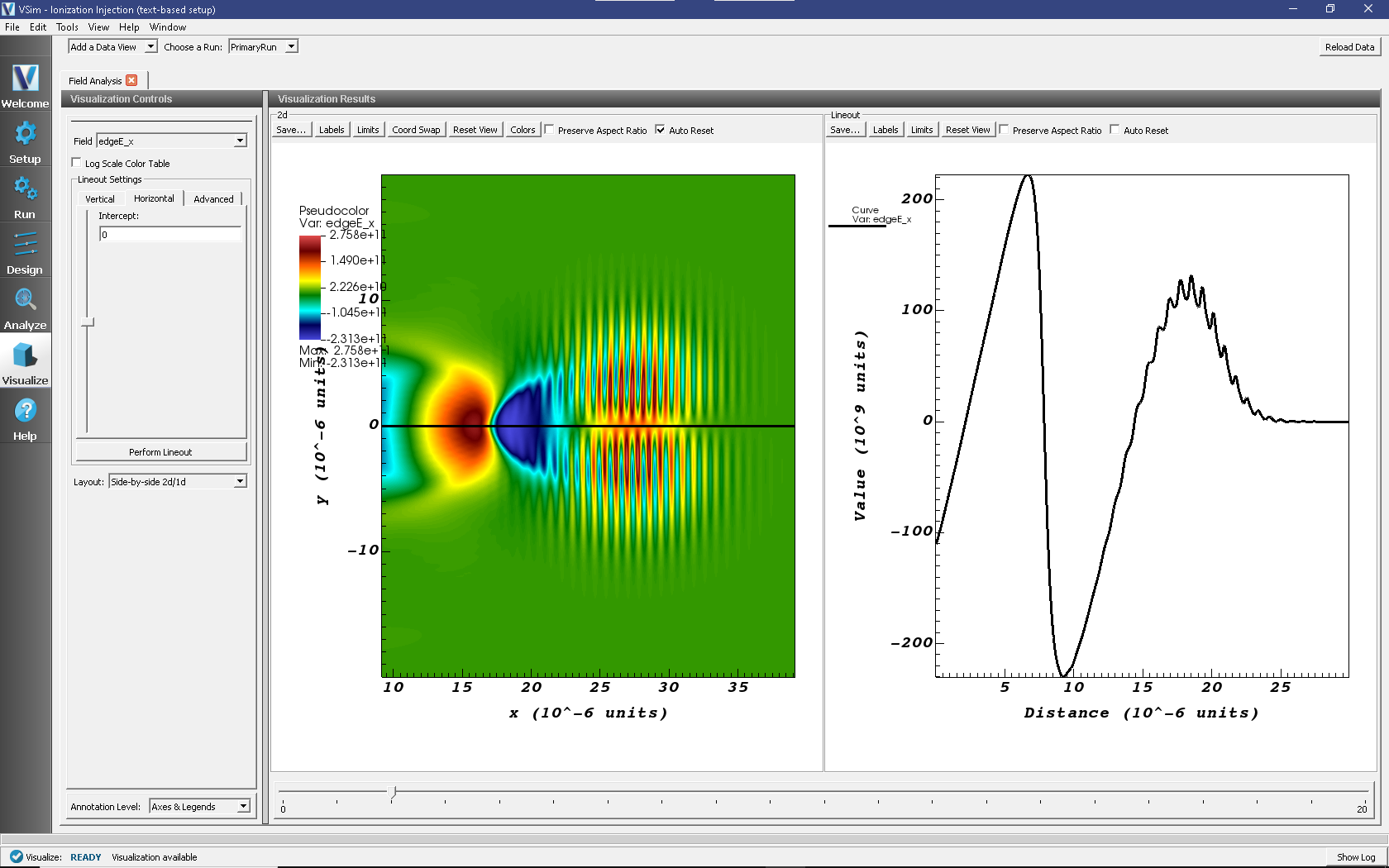Select the Visualize section

tap(25, 363)
